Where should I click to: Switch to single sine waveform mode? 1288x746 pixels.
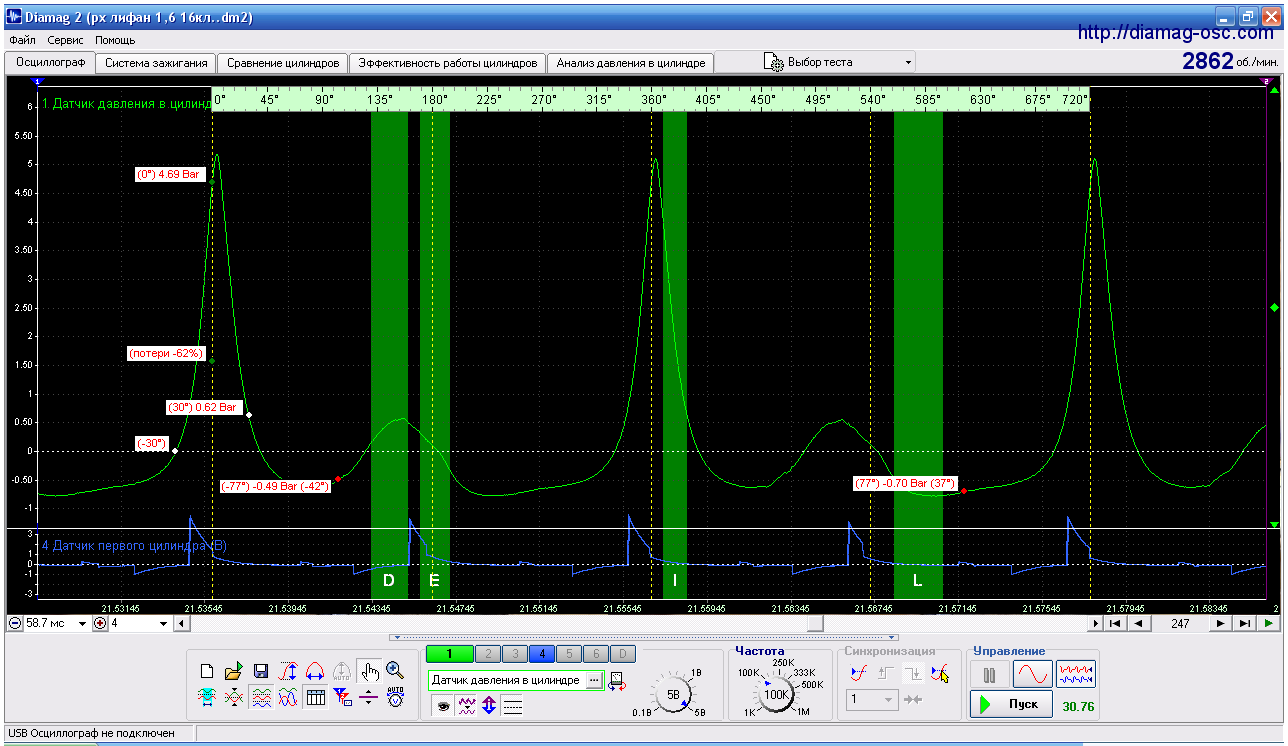point(1032,675)
